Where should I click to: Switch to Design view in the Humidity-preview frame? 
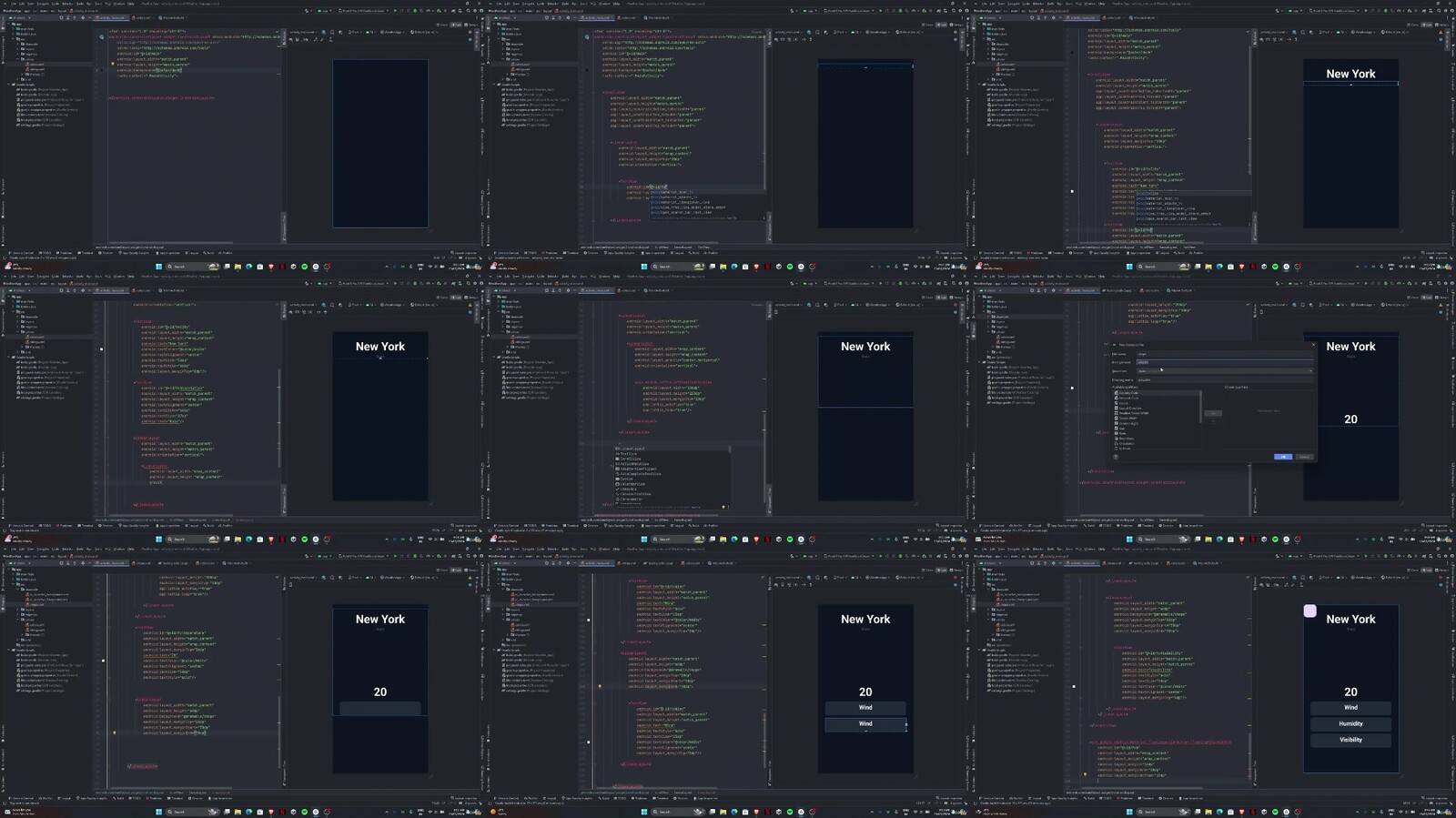point(1440,570)
